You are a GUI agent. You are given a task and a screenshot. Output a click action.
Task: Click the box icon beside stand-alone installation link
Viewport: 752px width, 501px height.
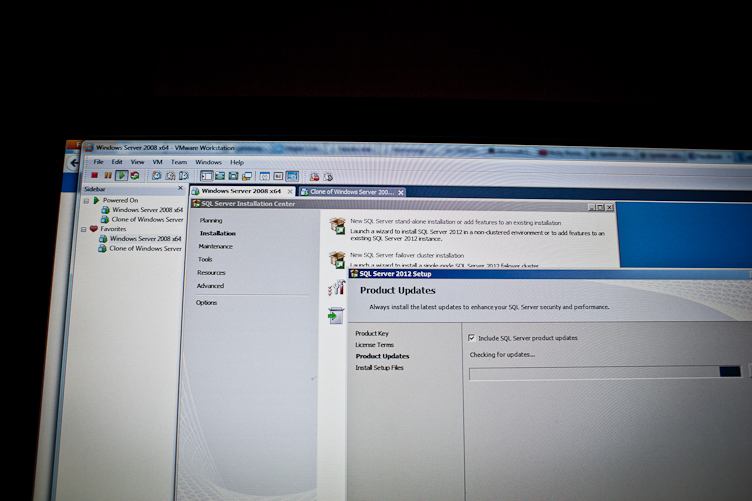tap(337, 225)
